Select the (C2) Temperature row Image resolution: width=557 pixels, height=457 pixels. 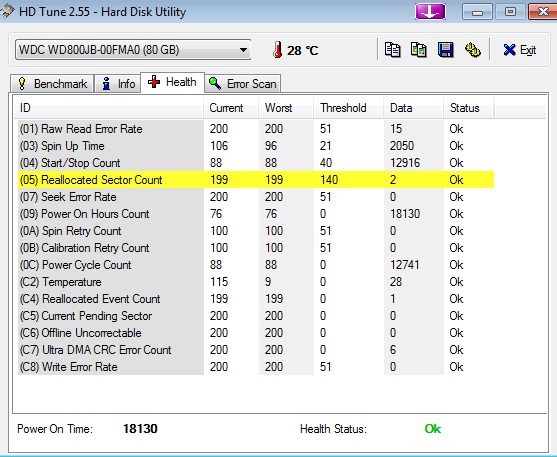click(256, 282)
